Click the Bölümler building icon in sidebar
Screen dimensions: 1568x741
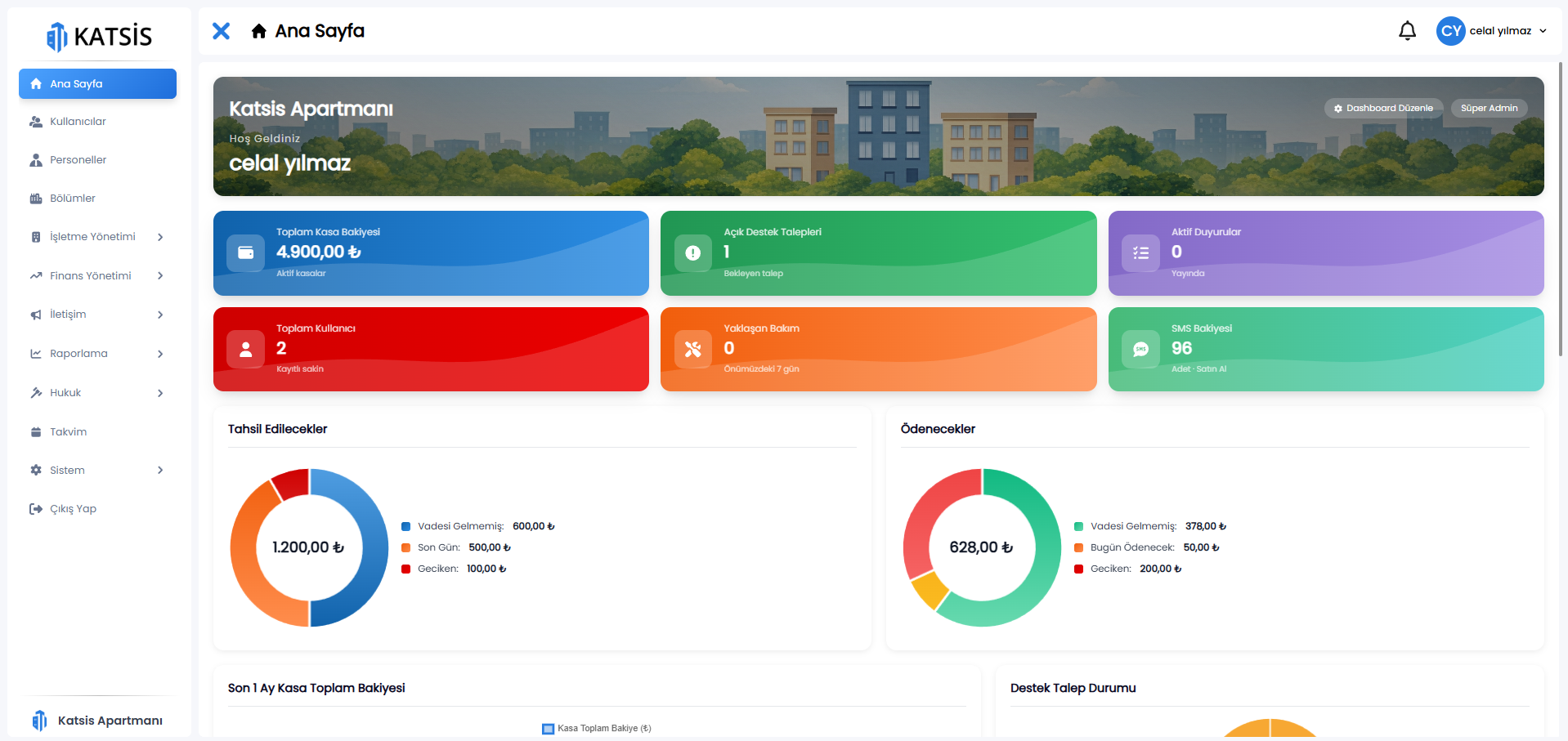36,199
